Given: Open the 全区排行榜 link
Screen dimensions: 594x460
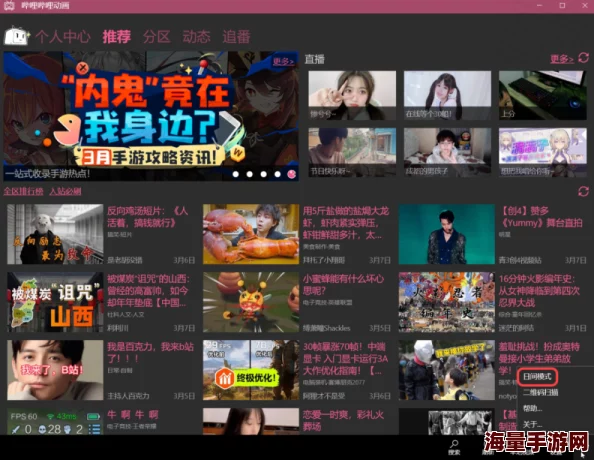Looking at the screenshot, I should click(23, 191).
